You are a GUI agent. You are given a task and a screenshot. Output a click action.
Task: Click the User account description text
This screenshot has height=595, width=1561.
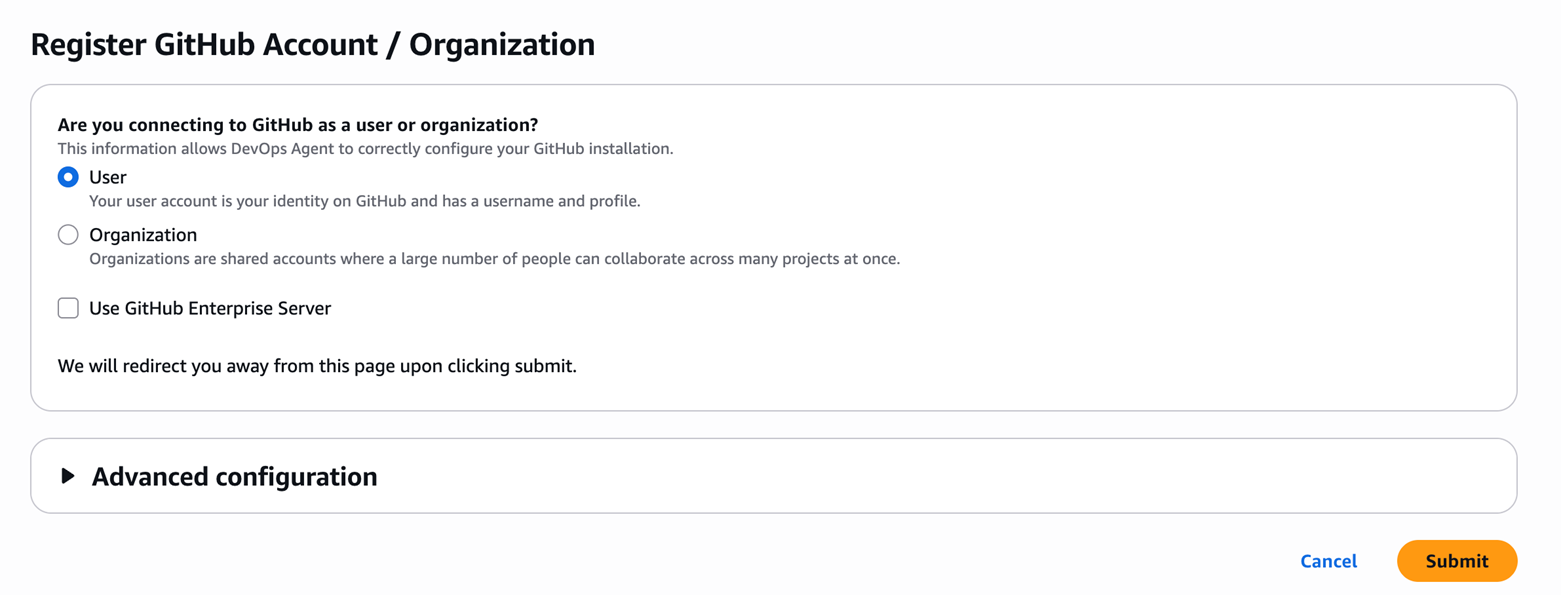364,201
